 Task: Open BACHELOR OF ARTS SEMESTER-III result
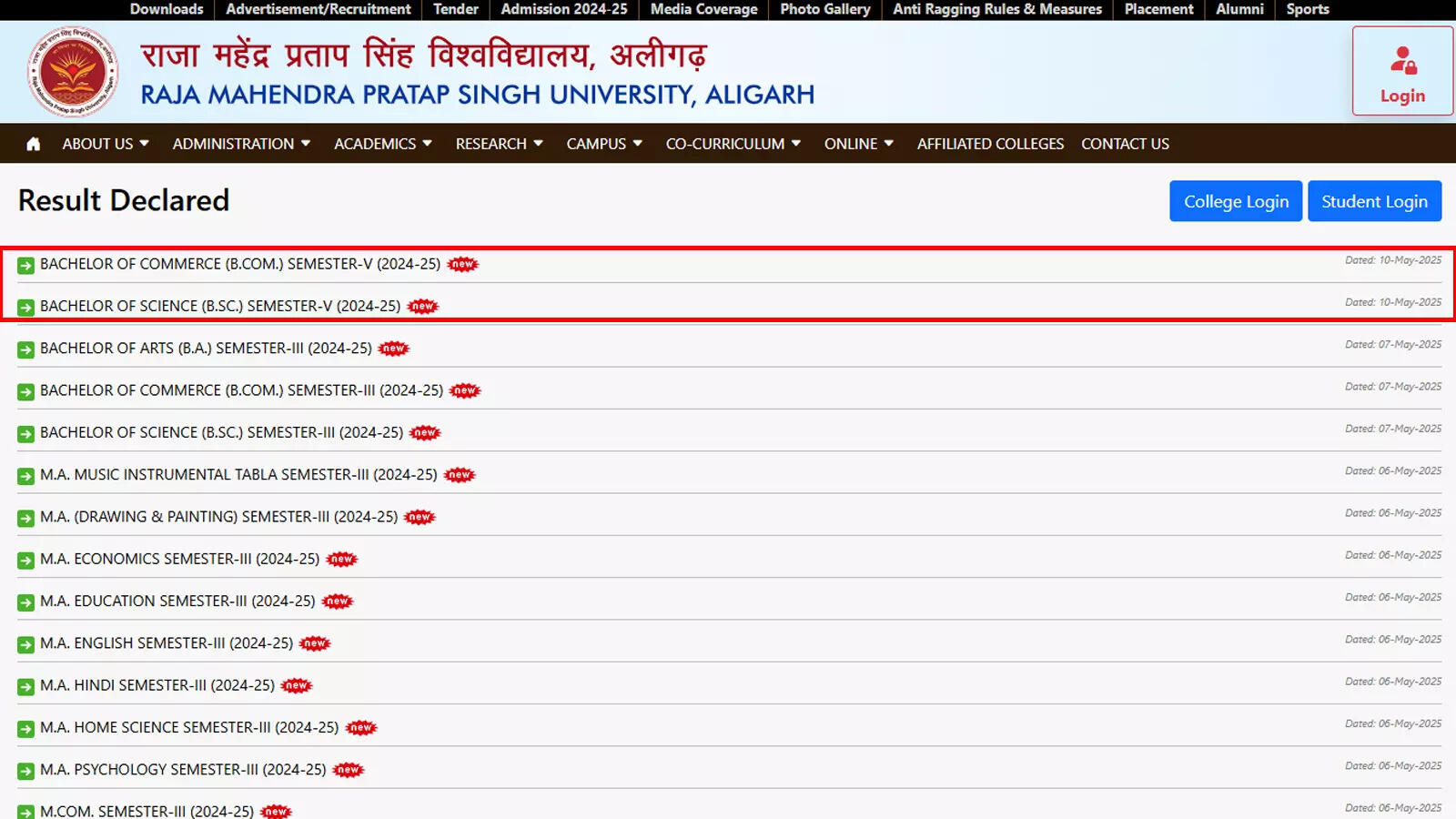click(206, 349)
